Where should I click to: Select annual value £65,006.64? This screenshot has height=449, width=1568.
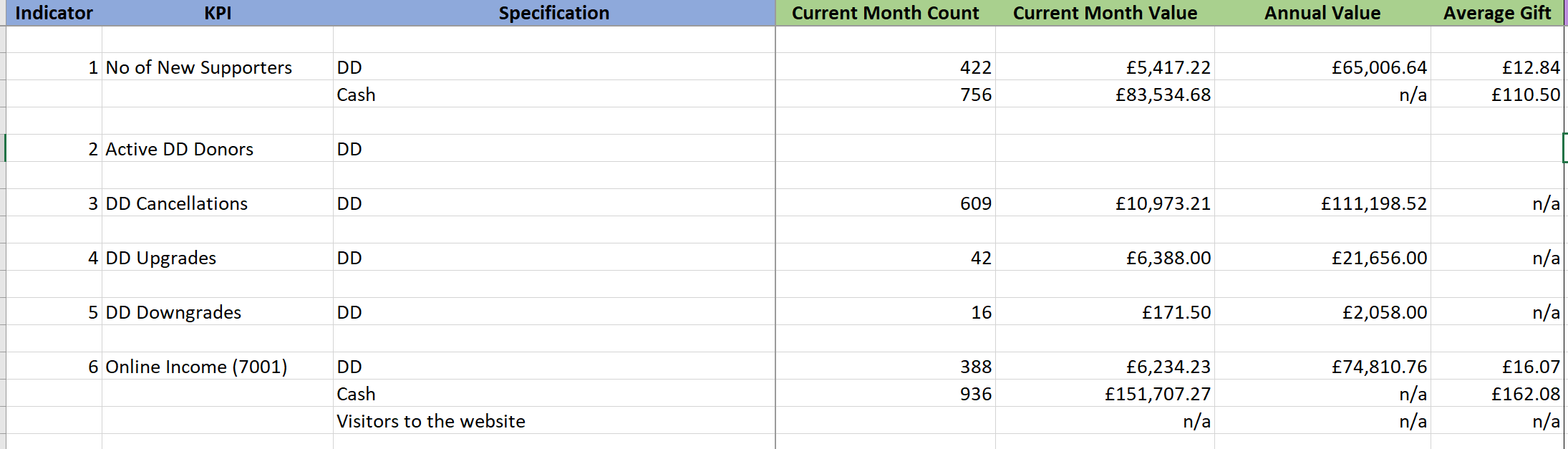click(x=1322, y=67)
